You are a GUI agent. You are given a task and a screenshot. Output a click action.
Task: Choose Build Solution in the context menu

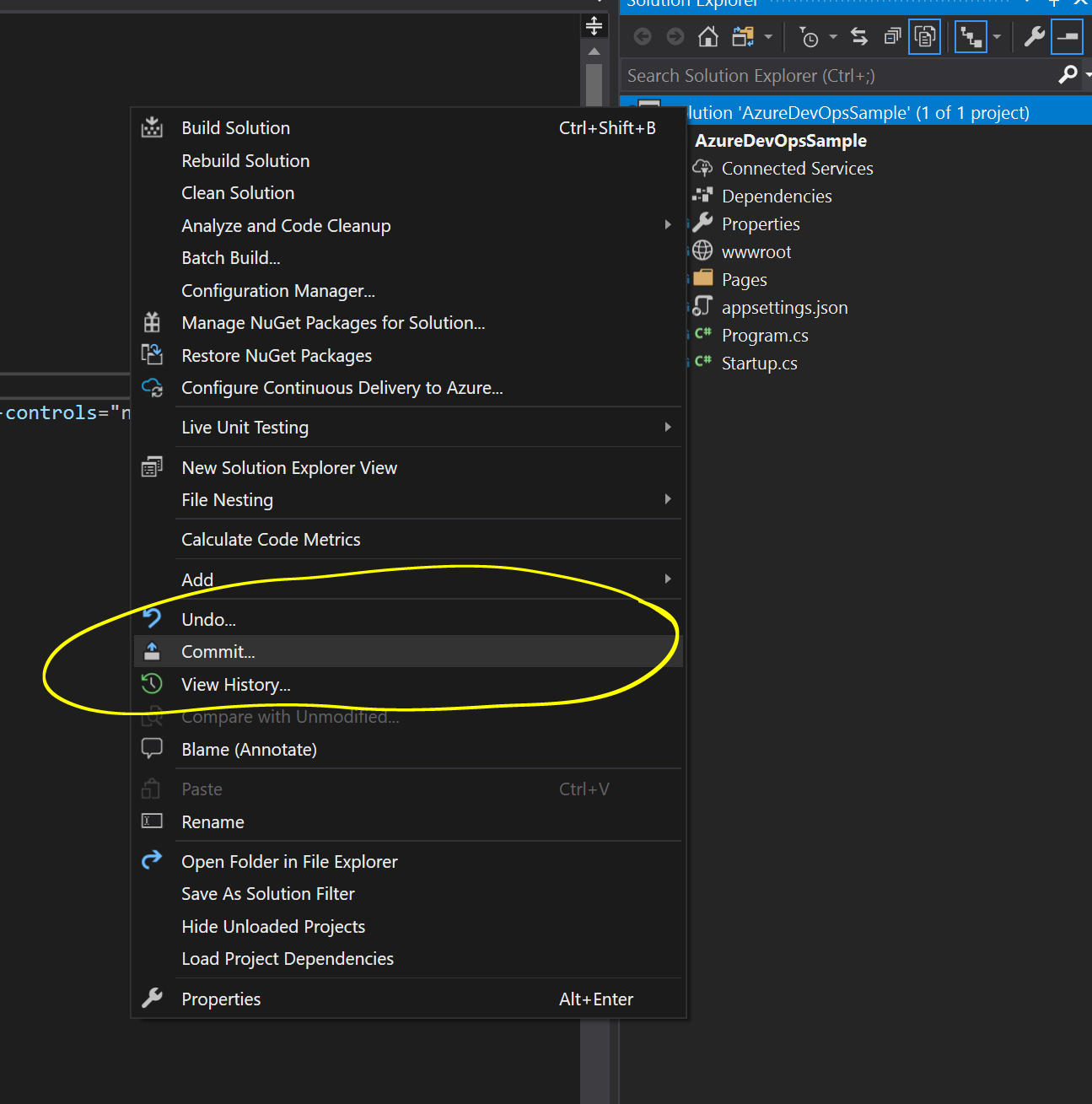click(x=235, y=128)
